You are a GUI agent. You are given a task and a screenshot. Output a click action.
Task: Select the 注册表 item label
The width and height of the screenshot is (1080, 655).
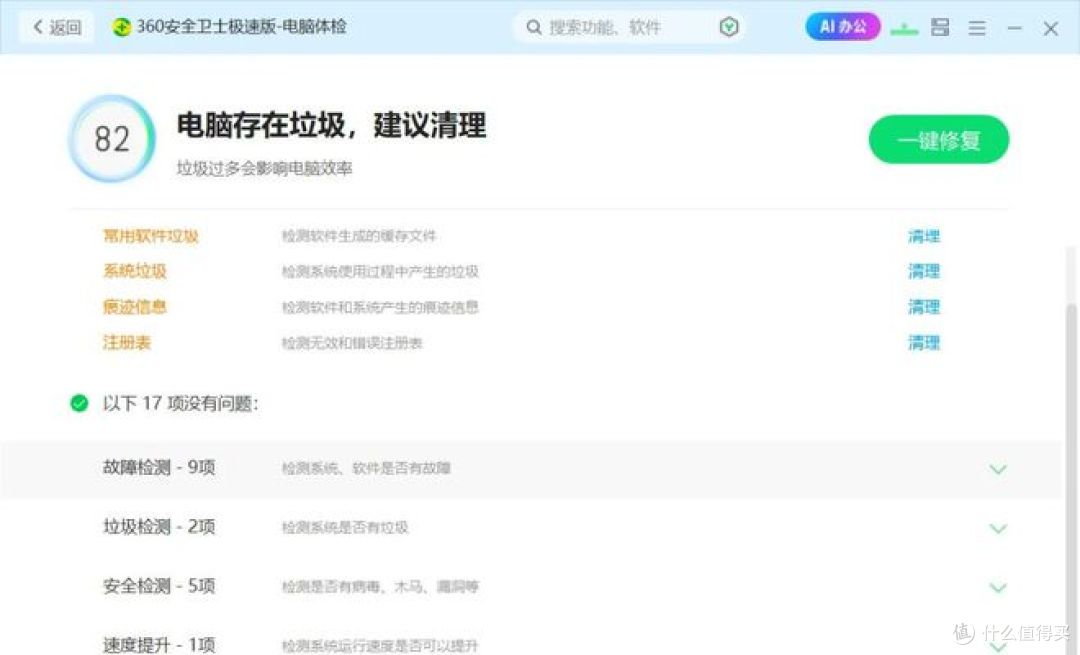pyautogui.click(x=127, y=343)
